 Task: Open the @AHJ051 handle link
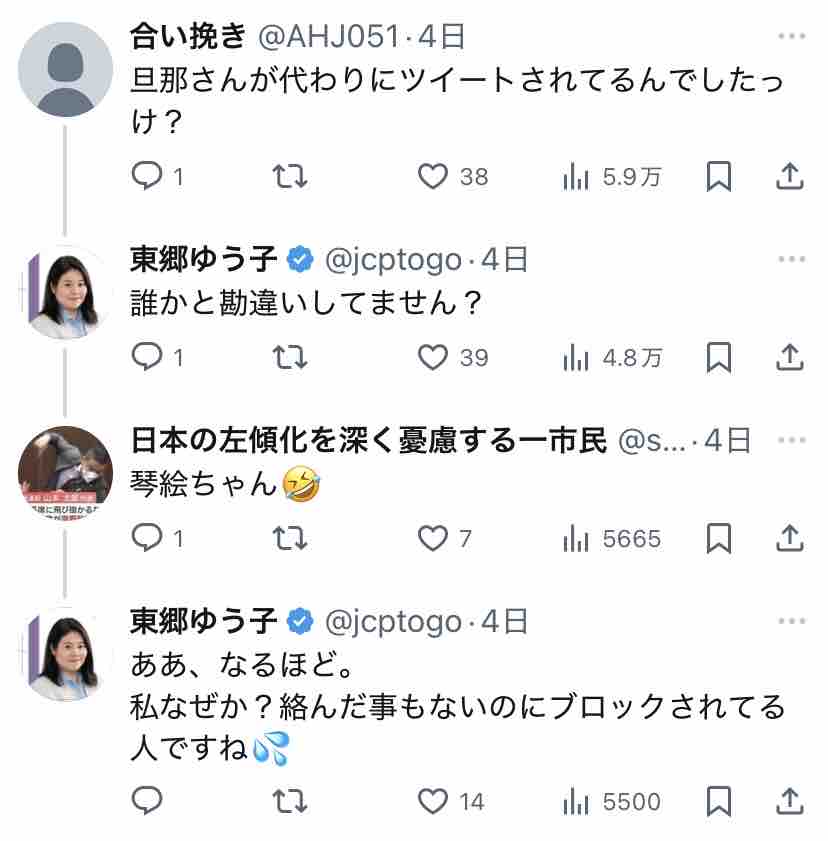(x=331, y=37)
